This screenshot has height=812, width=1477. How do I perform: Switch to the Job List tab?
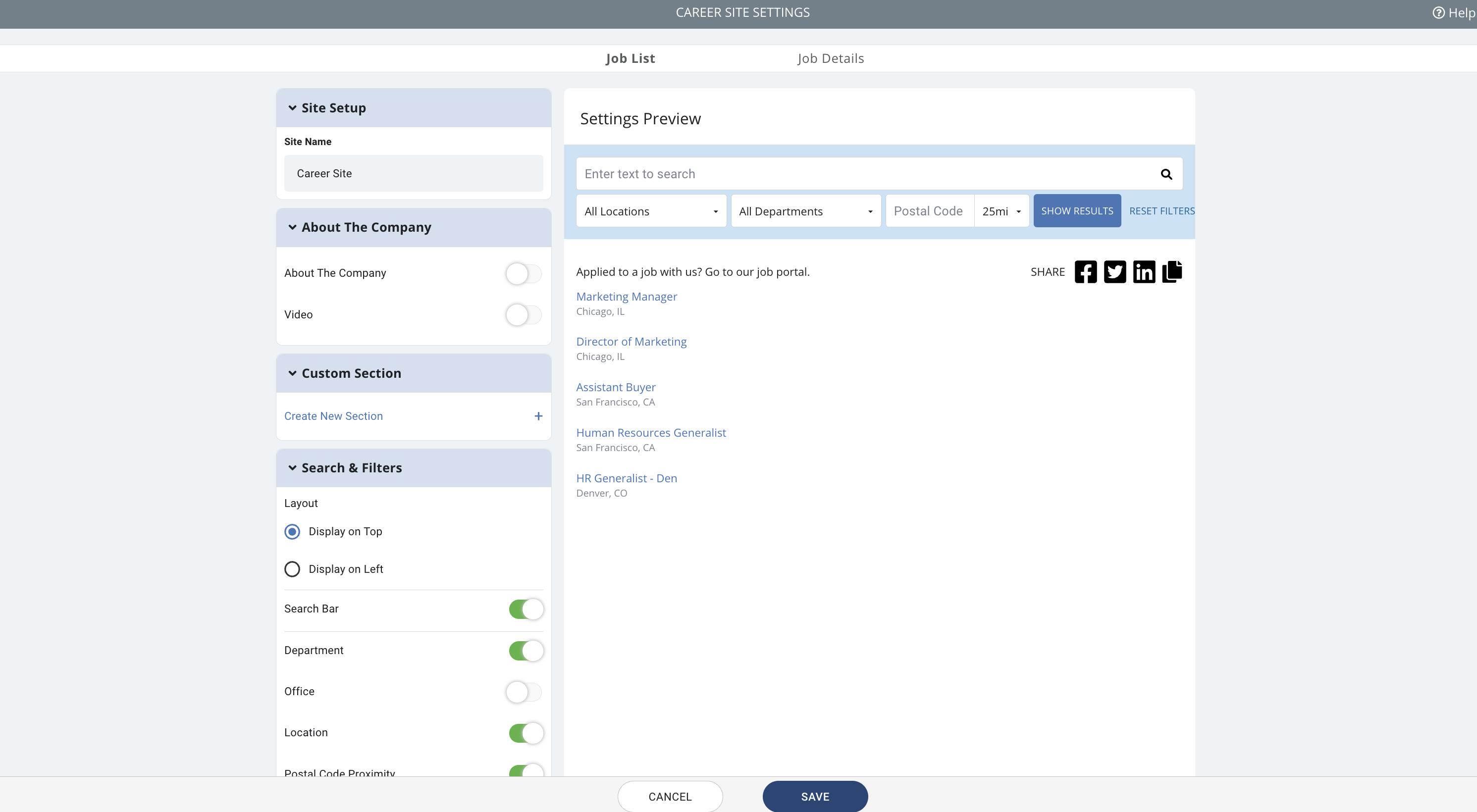coord(630,58)
